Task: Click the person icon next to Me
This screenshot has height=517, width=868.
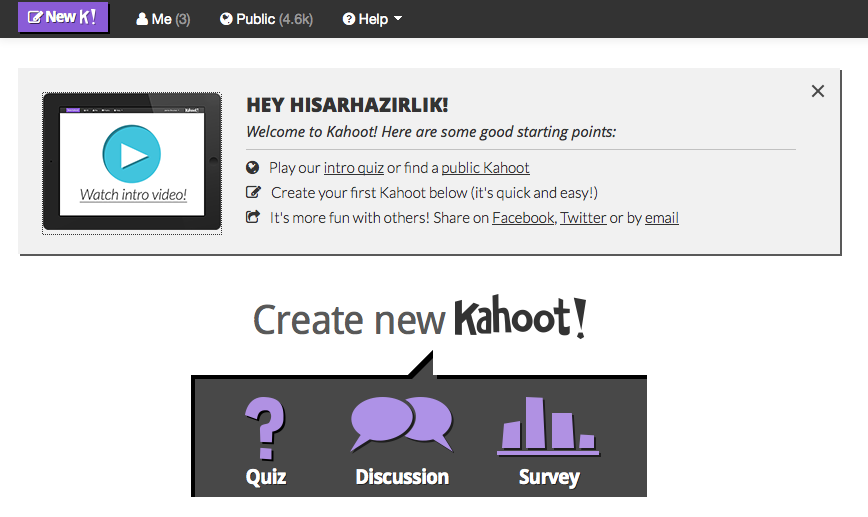Action: pos(142,19)
